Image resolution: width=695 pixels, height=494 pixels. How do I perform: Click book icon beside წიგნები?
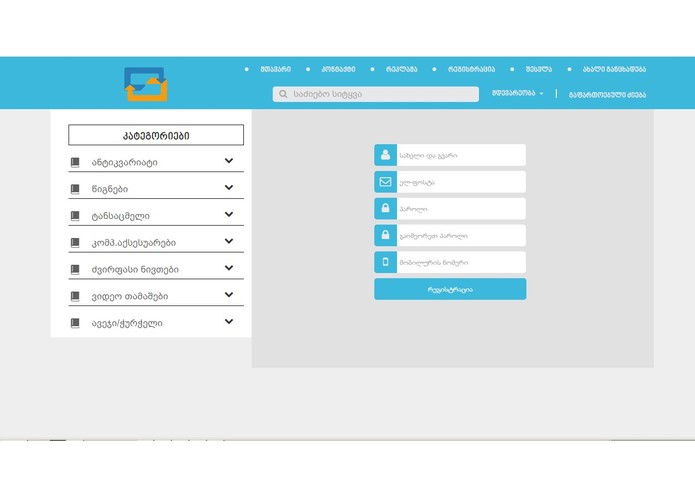(x=75, y=189)
